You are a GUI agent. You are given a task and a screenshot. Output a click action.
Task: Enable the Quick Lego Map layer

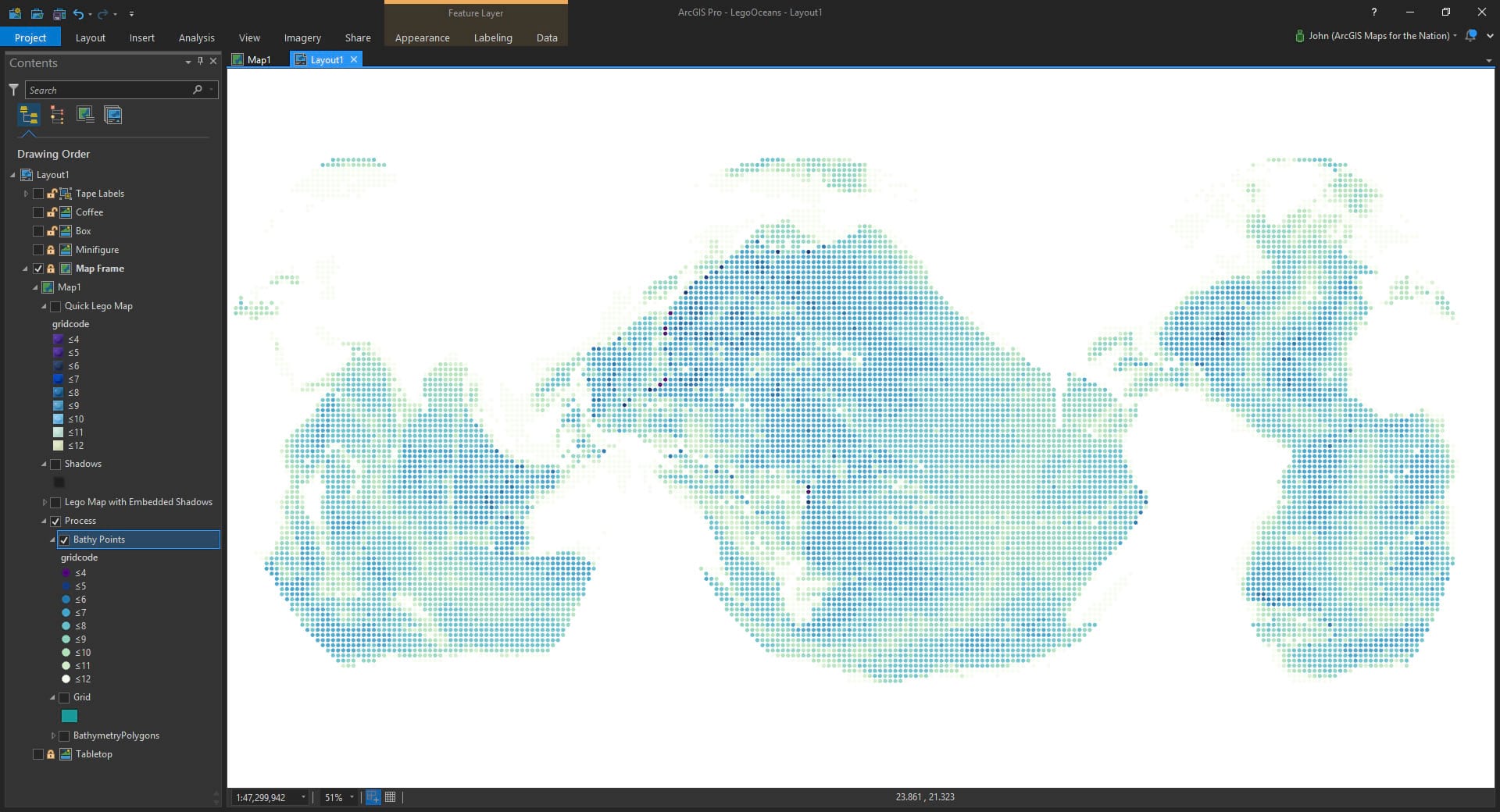55,306
